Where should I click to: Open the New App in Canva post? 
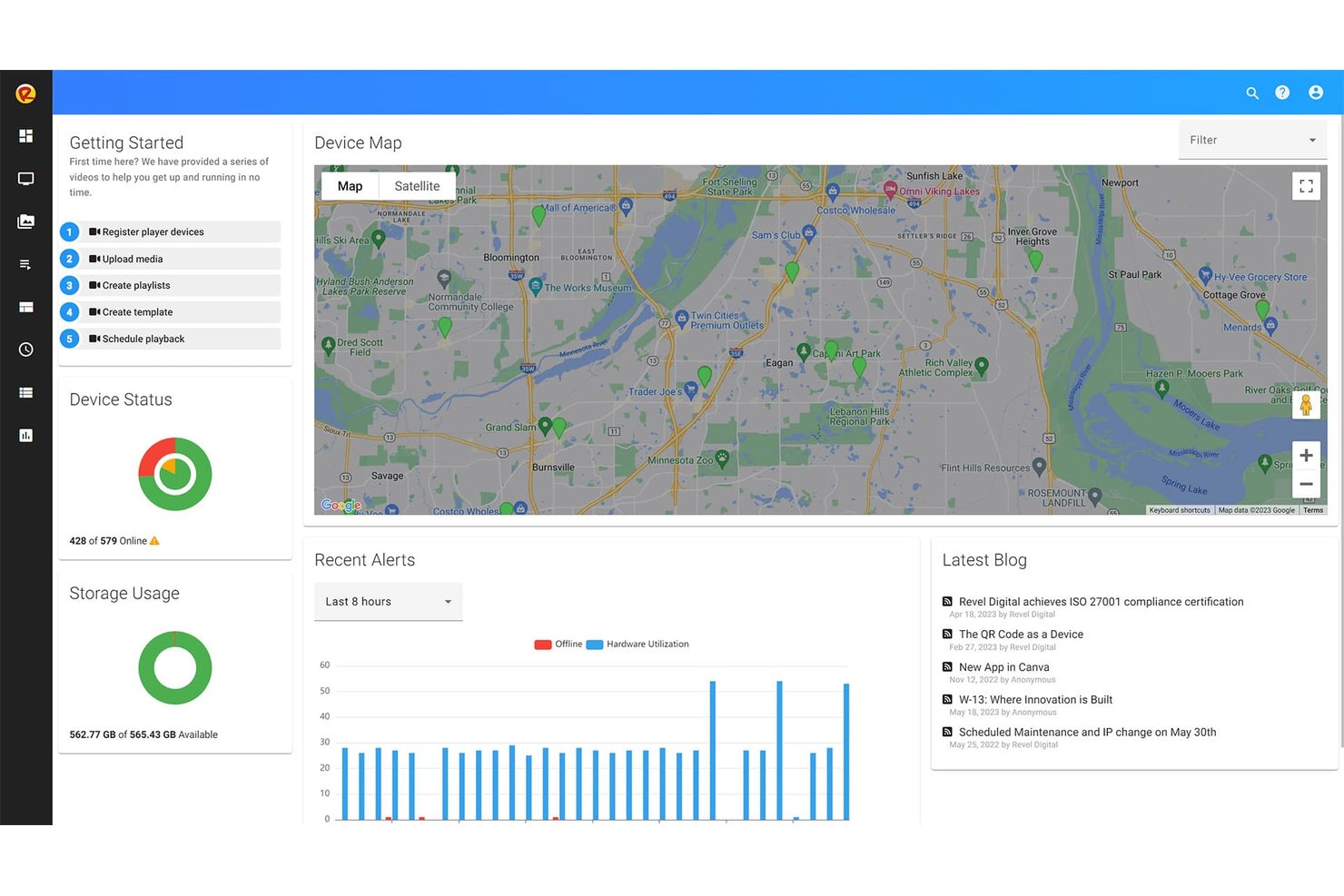pos(1003,667)
